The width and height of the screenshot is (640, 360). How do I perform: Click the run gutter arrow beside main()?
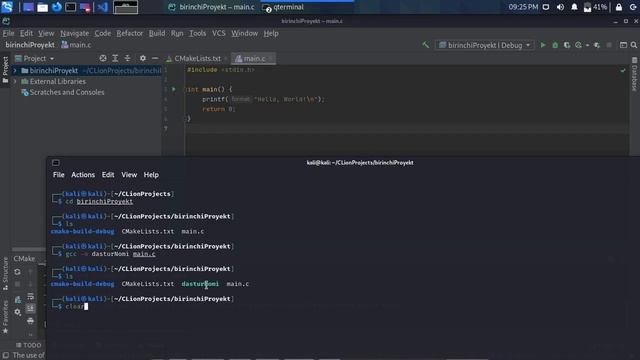click(x=173, y=89)
